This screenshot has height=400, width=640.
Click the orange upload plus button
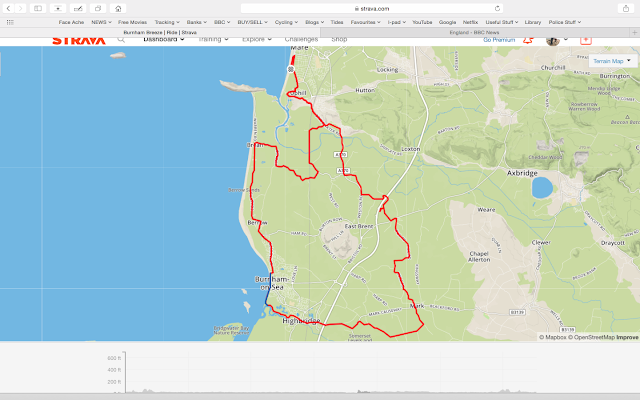586,40
